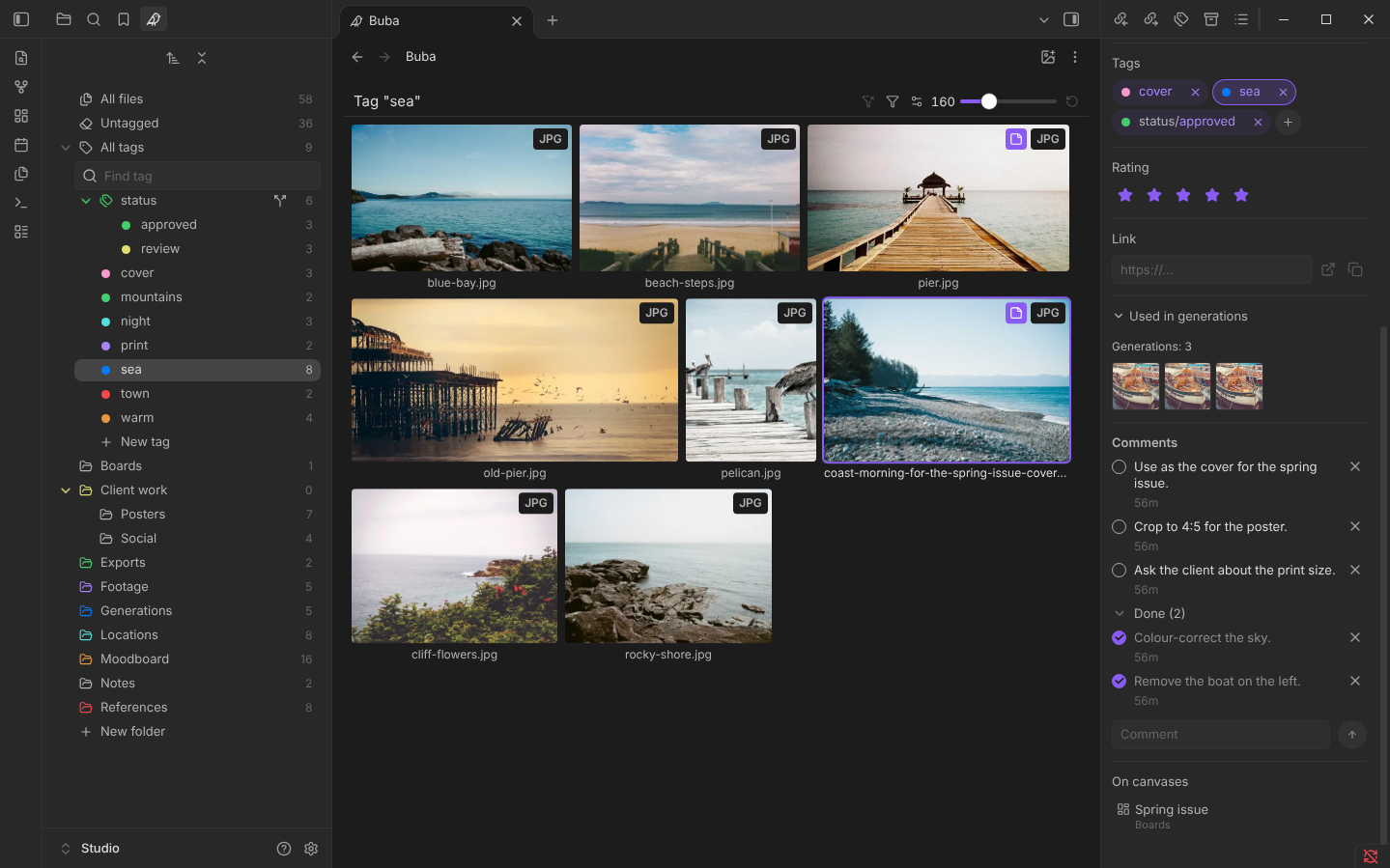Click the sort order icon in sidebar
The width and height of the screenshot is (1390, 868).
173,58
